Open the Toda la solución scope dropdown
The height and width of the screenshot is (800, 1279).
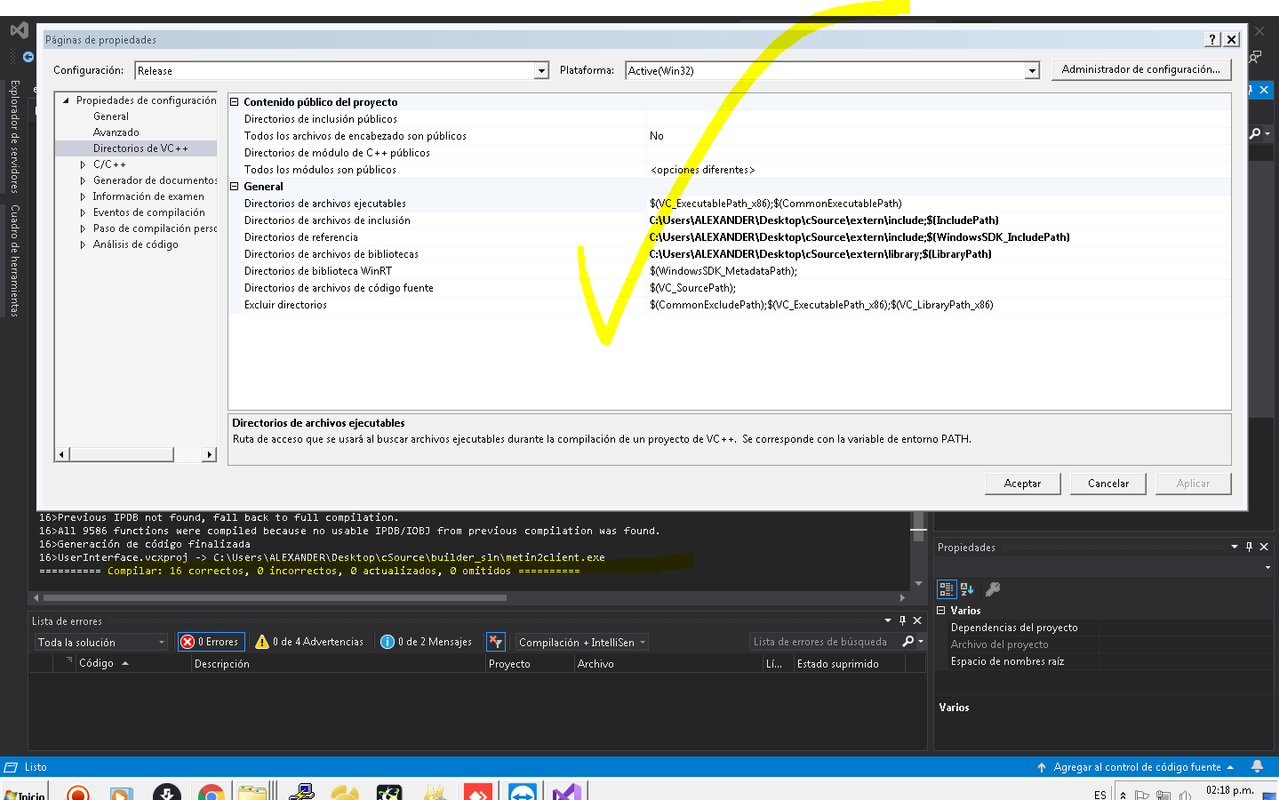[101, 642]
